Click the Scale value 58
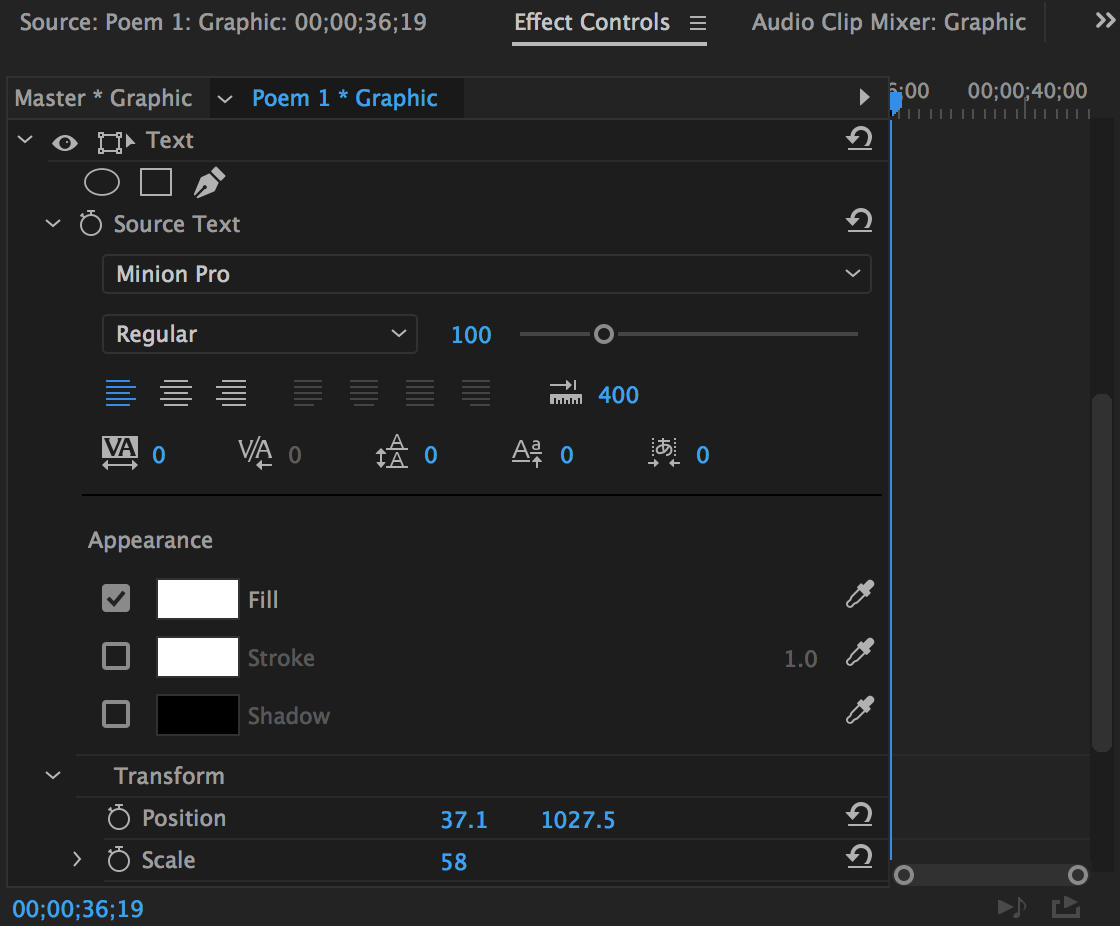Image resolution: width=1120 pixels, height=926 pixels. 454,862
